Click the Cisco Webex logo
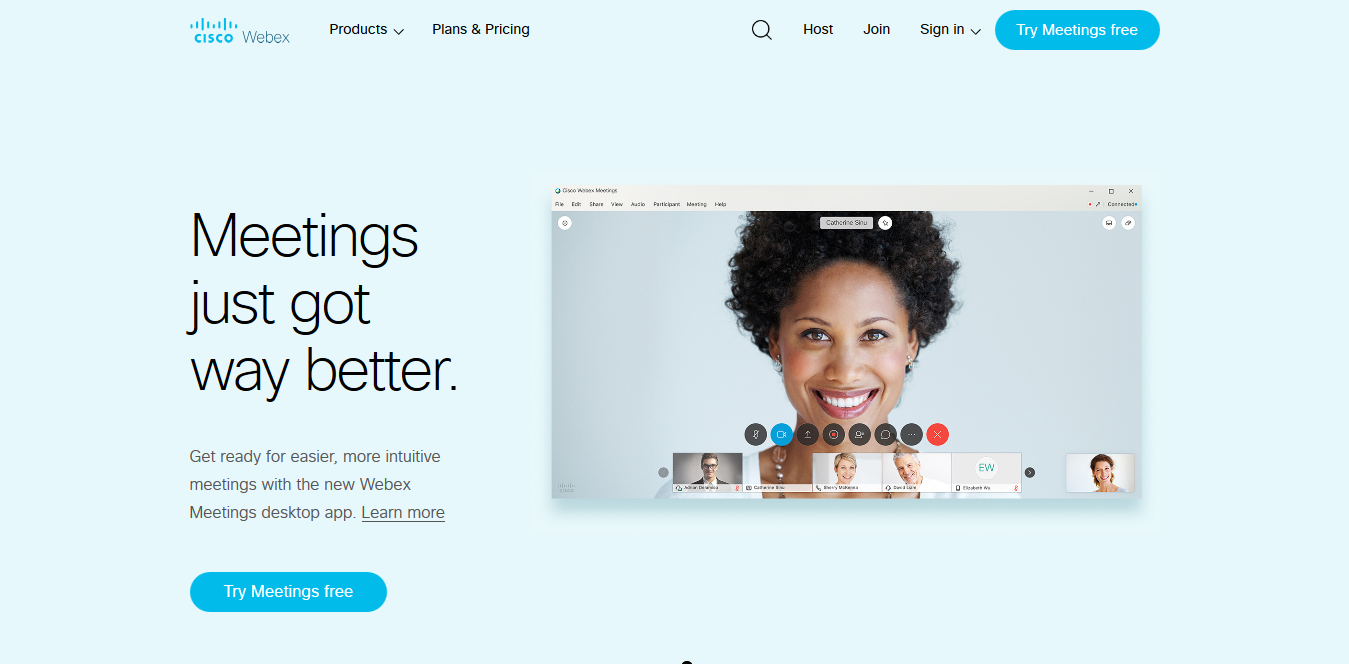The height and width of the screenshot is (664, 1349). tap(240, 30)
